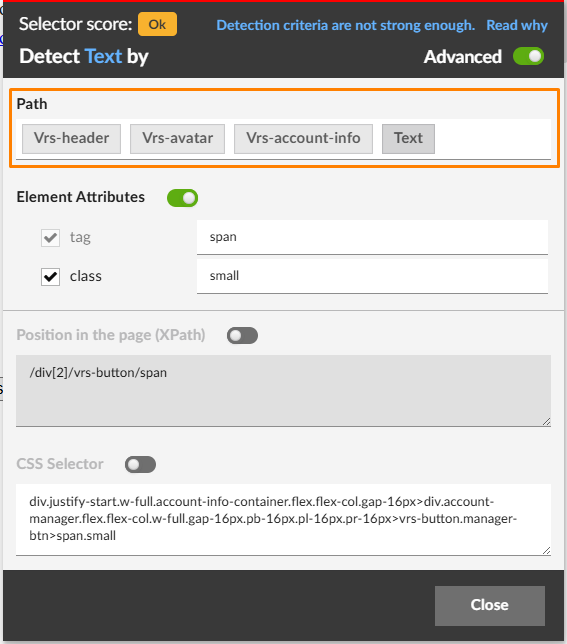This screenshot has height=644, width=567.
Task: Click Detection criteria are not strong enough message
Action: coord(345,25)
